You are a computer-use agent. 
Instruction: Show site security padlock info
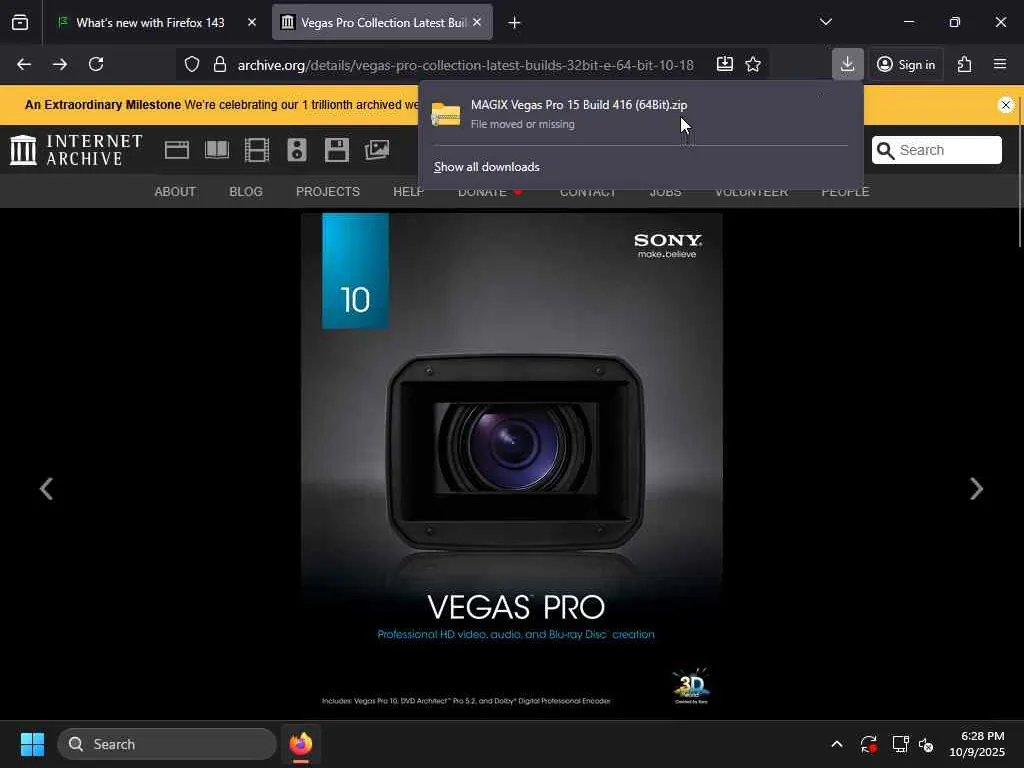click(220, 64)
